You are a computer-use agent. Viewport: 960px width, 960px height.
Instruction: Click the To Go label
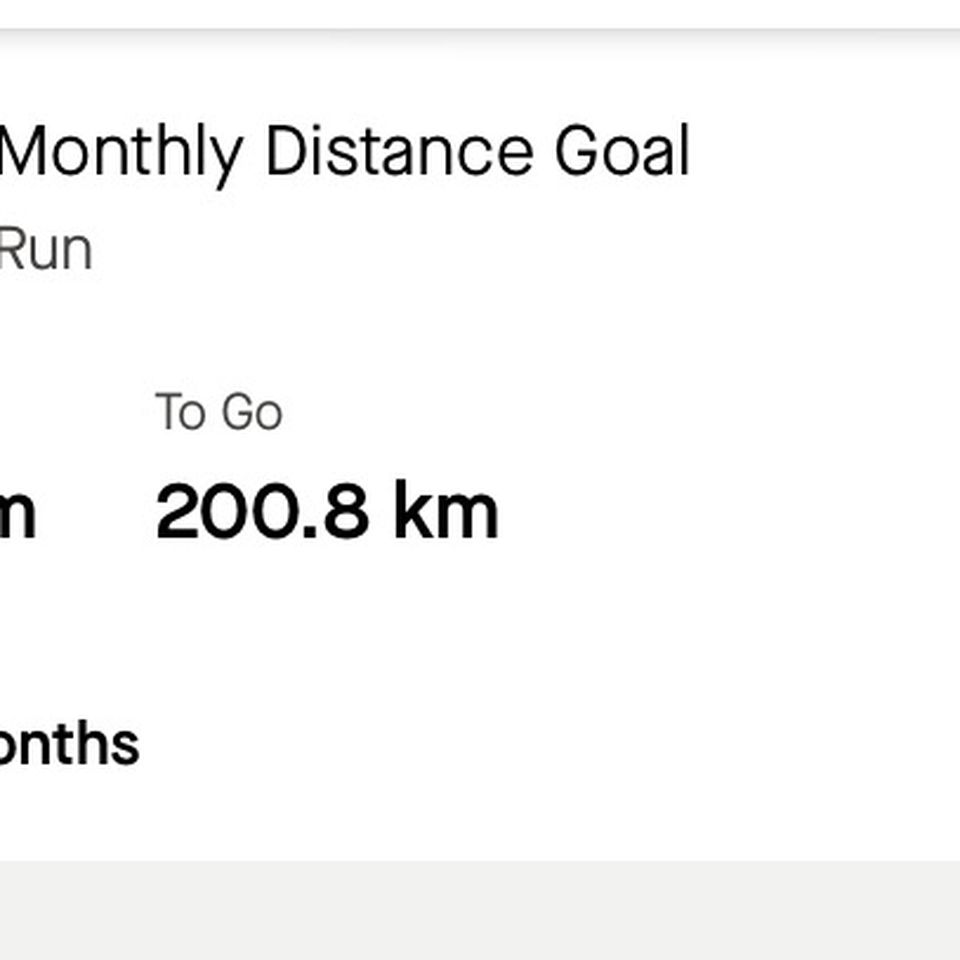(219, 411)
